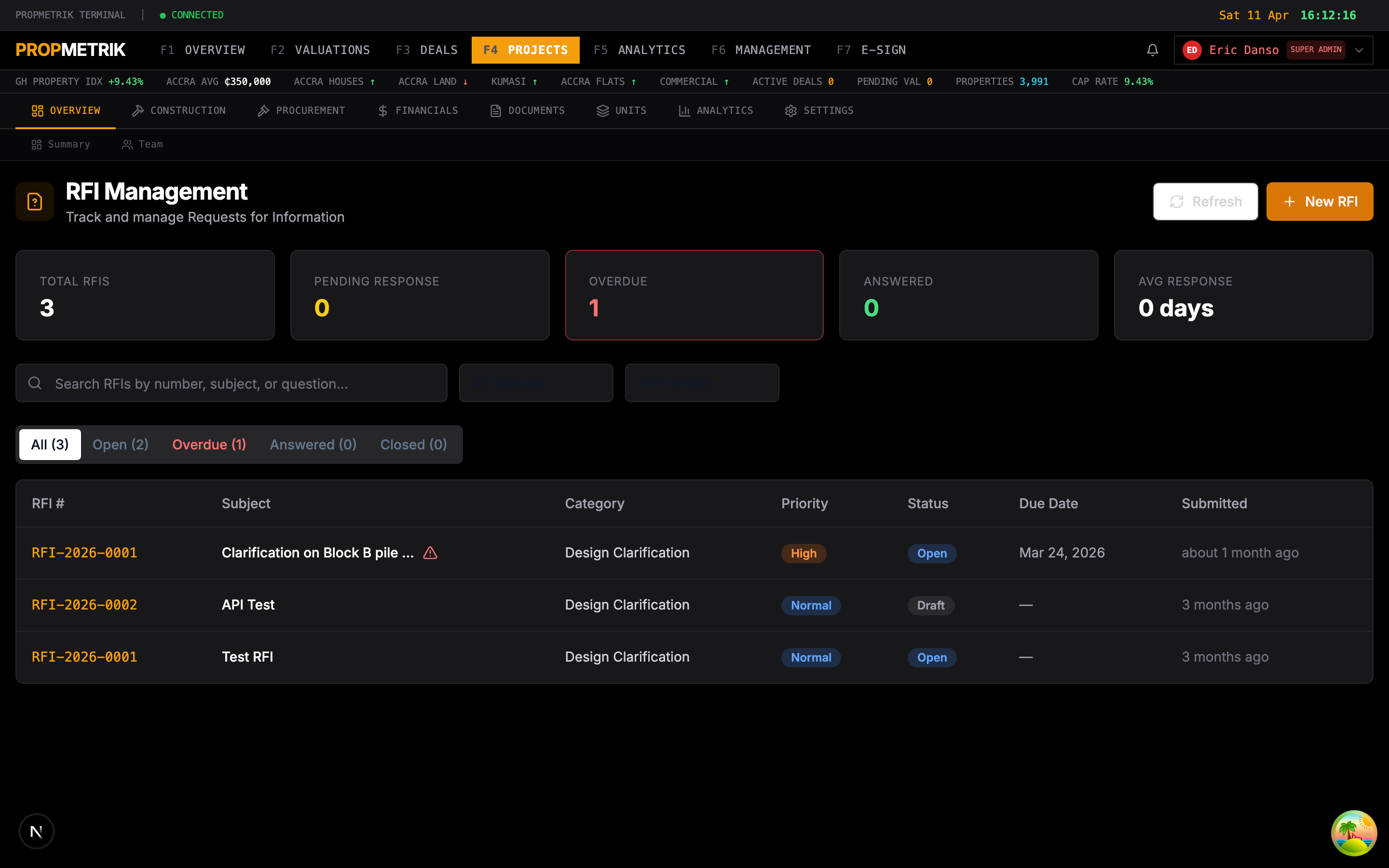Click the PROPMETRIK logo

[70, 50]
